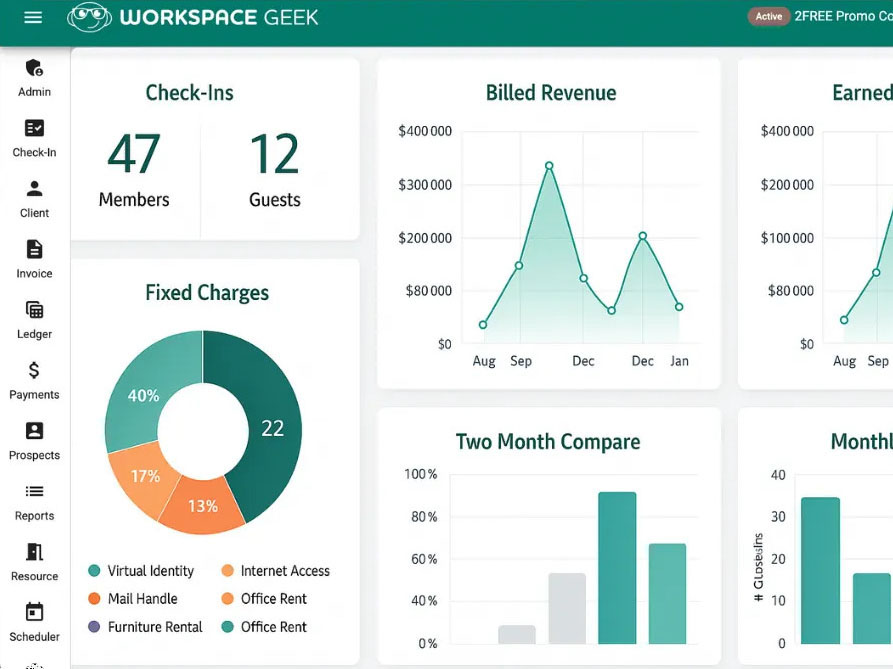Click tallest bar in Two Month Compare
This screenshot has height=669, width=893.
pyautogui.click(x=617, y=568)
